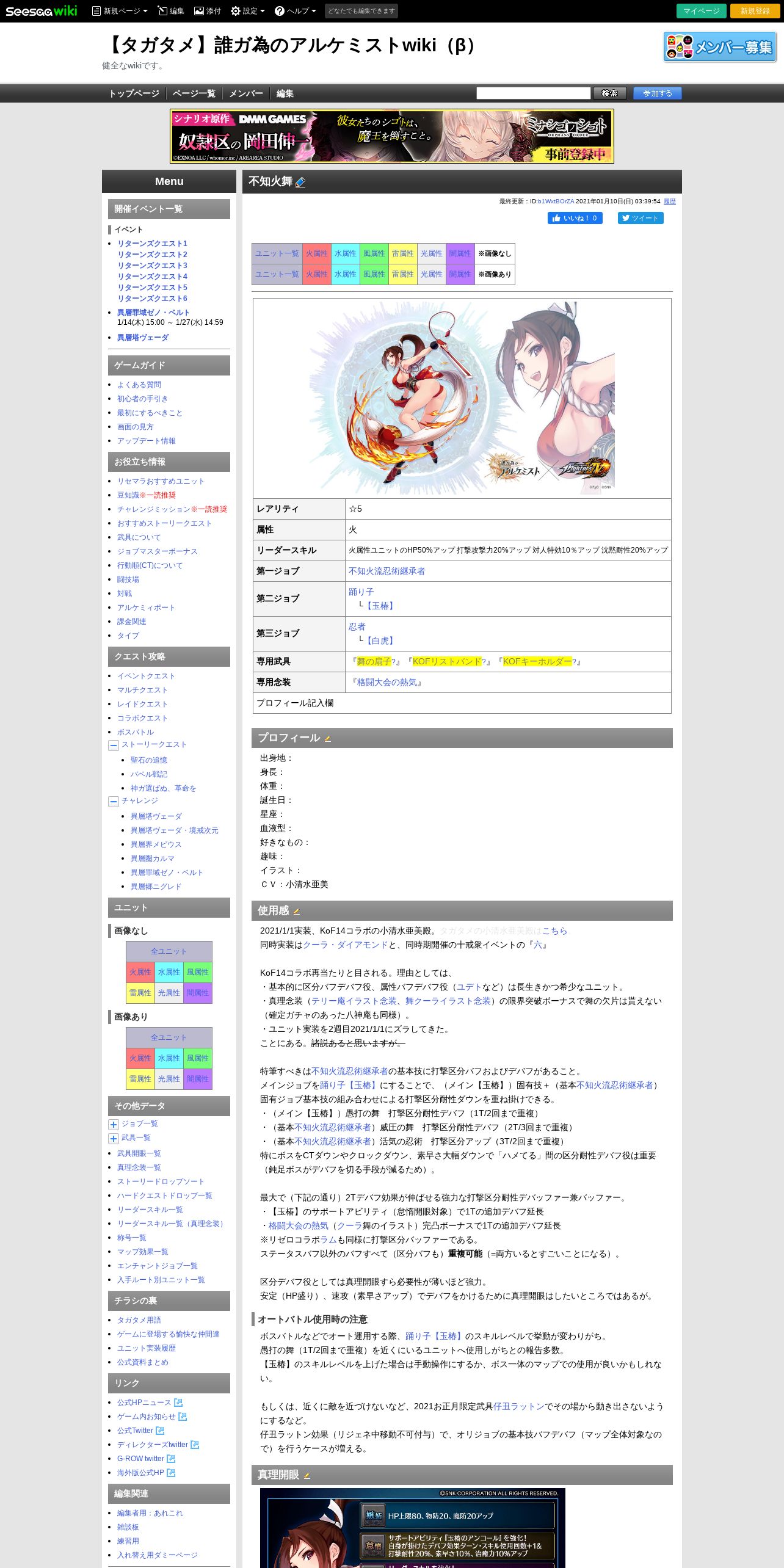Click the edit icon next to 真理開眼 heading
This screenshot has height=1568, width=784.
coord(307,1476)
